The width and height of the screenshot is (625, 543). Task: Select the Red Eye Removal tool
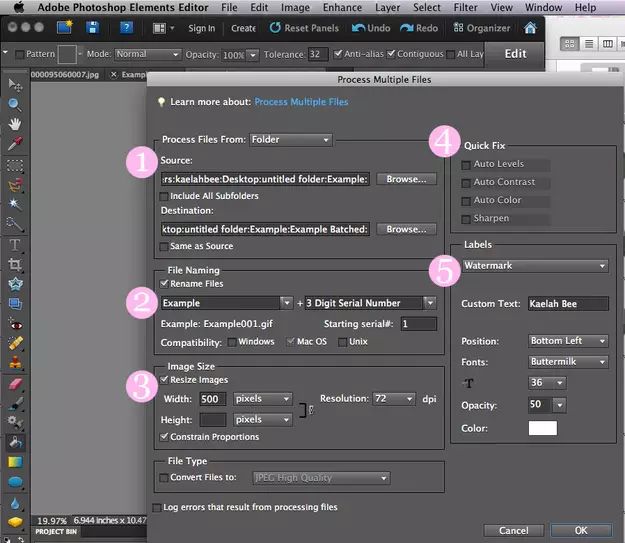tap(15, 323)
